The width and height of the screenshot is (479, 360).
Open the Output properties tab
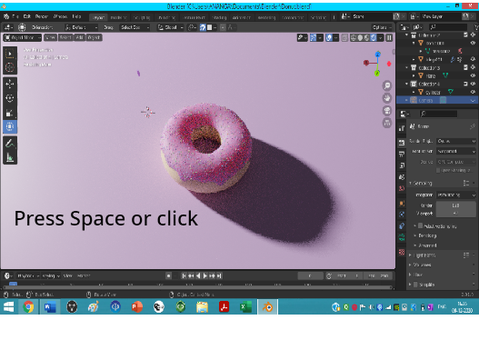tap(402, 154)
